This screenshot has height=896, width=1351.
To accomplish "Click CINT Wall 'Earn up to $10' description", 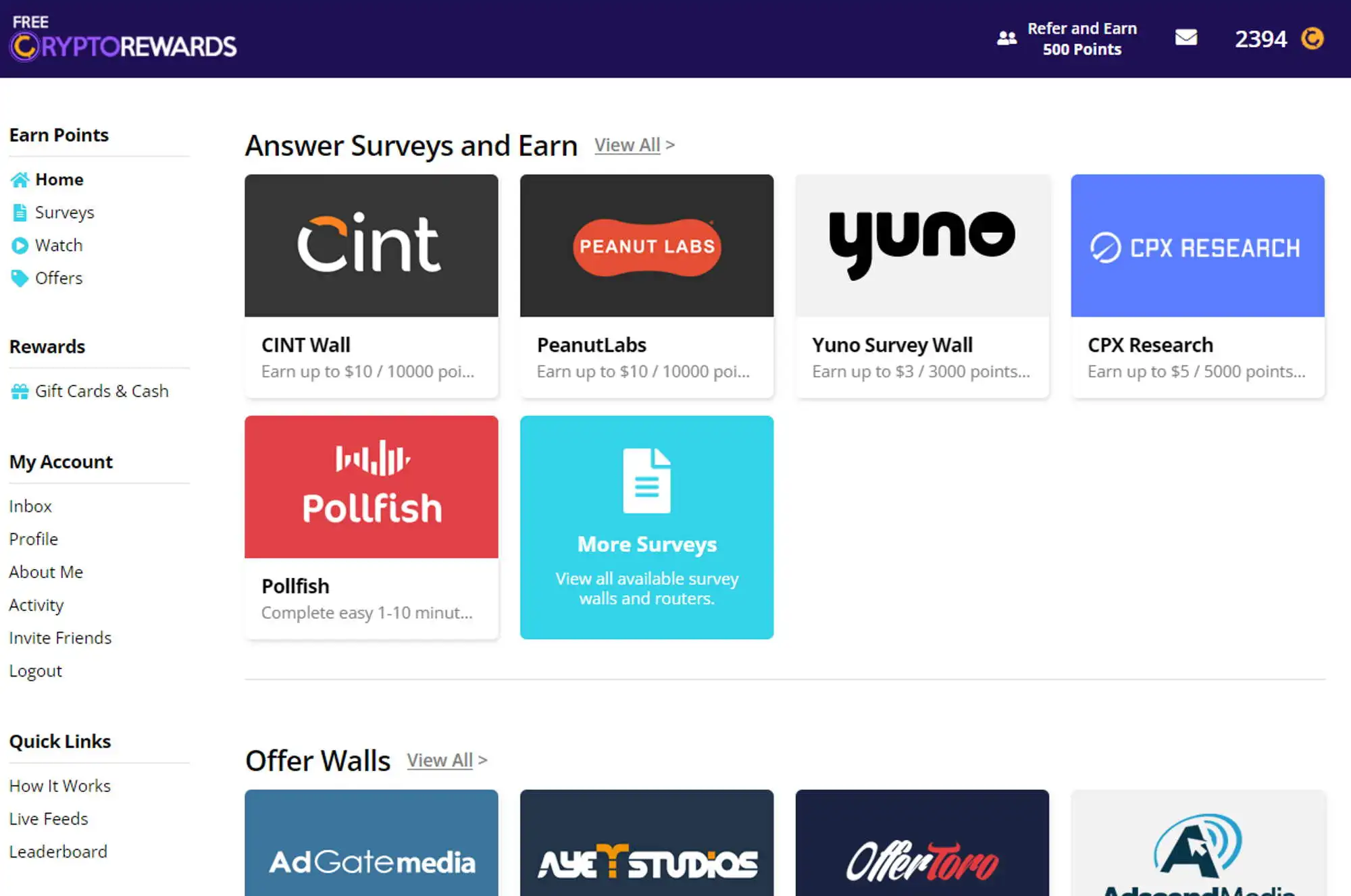I will [368, 371].
